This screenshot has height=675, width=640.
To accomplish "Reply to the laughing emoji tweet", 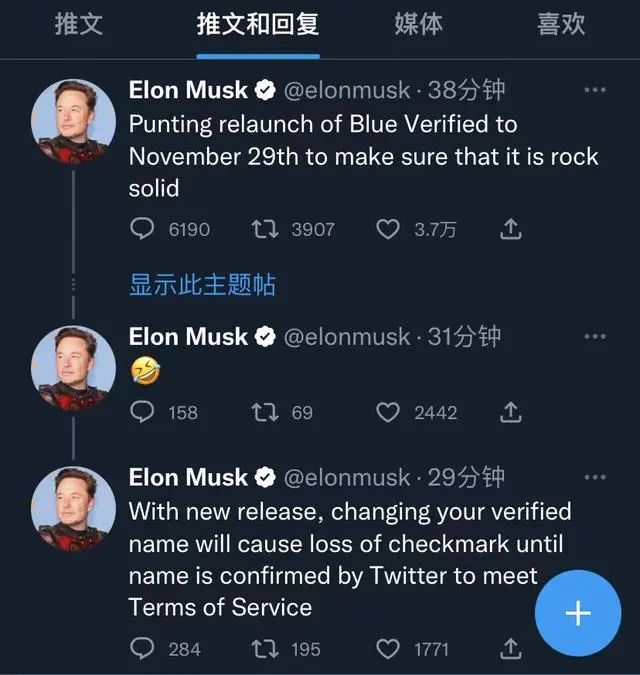I will click(144, 412).
